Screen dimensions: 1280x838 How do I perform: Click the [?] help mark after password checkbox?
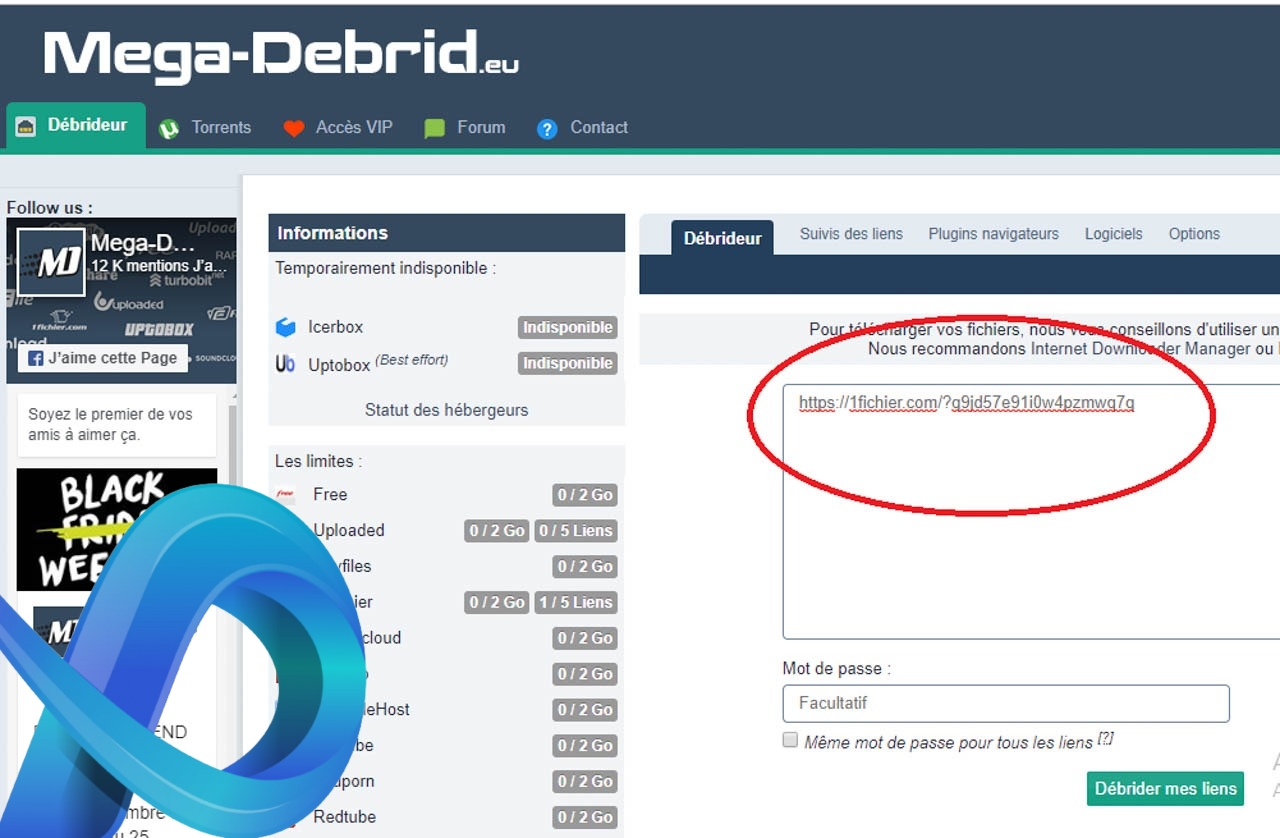click(x=1105, y=739)
